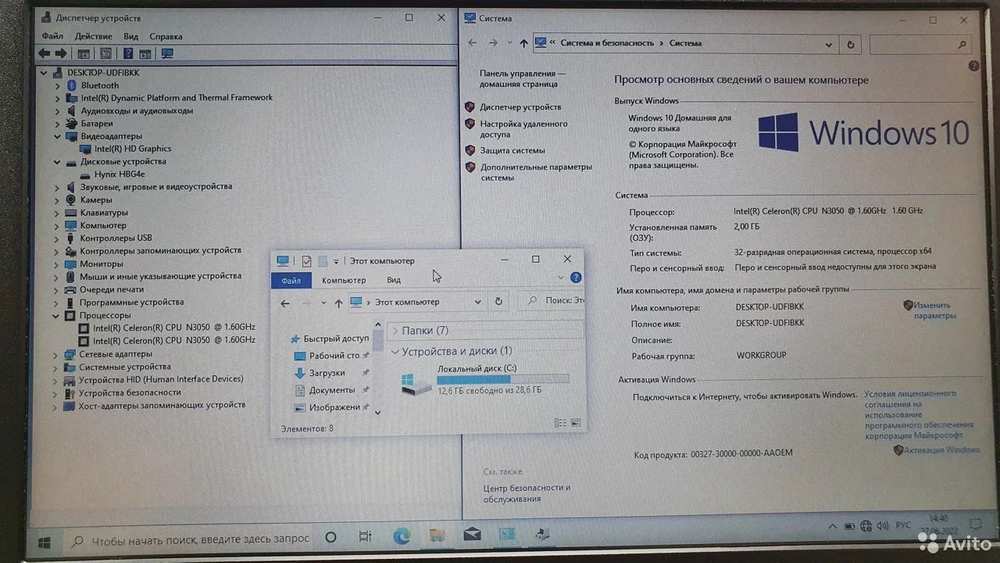Screen dimensions: 1000x563
Task: Select Intel(R) HD Graphics device
Action: pos(133,149)
